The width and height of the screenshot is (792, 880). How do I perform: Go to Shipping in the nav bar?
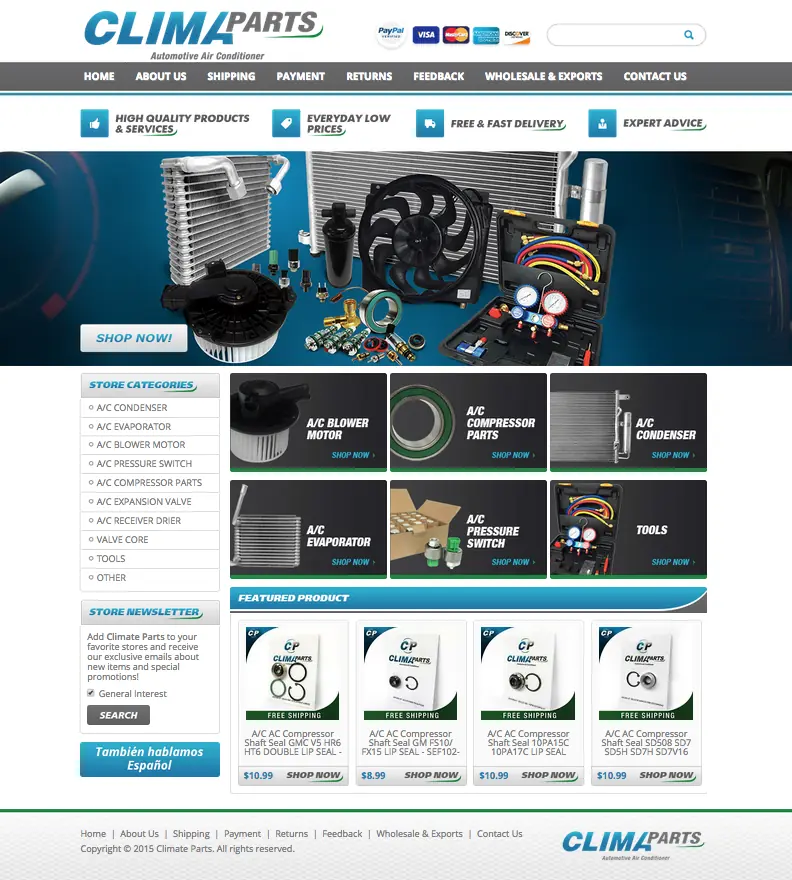231,76
